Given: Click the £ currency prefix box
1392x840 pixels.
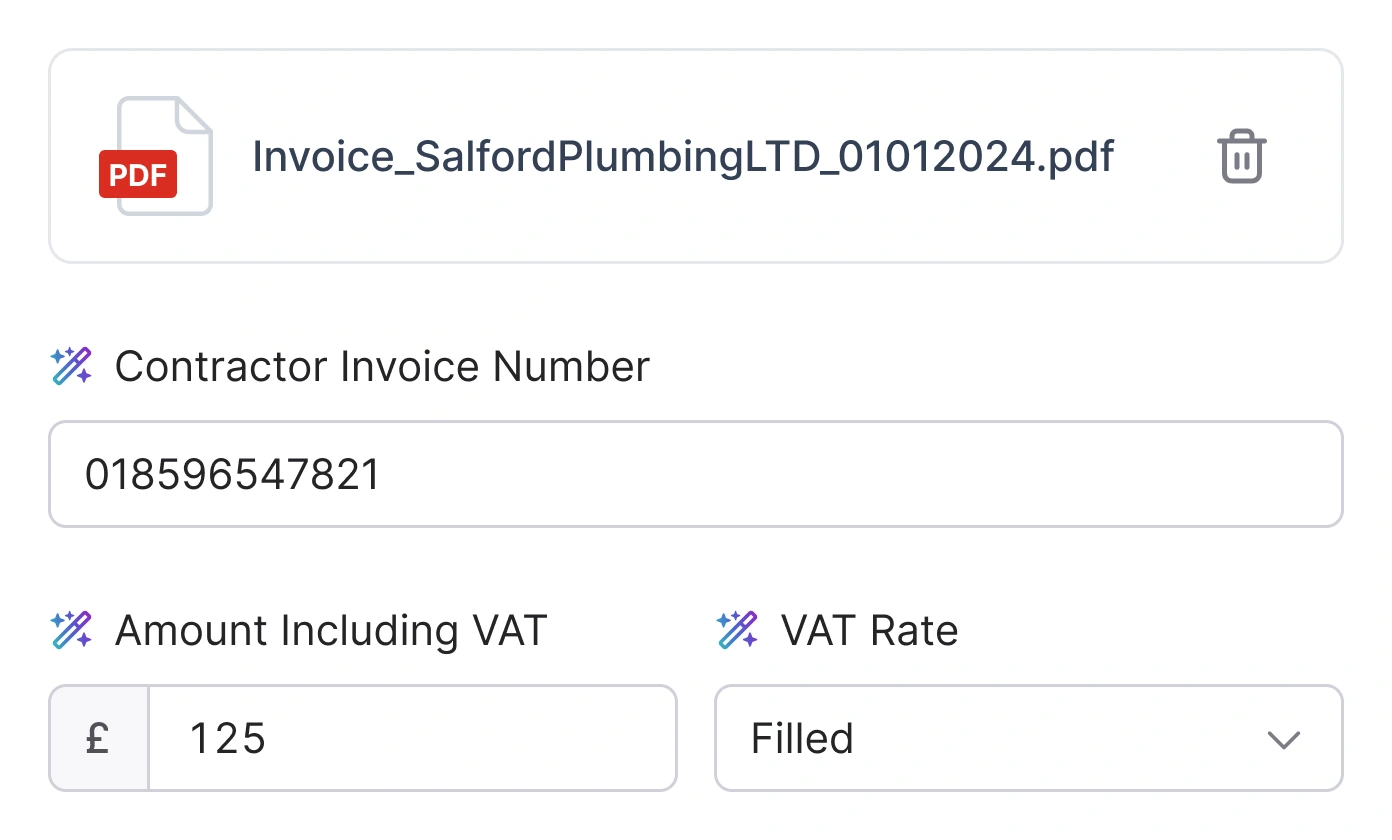Looking at the screenshot, I should point(98,739).
